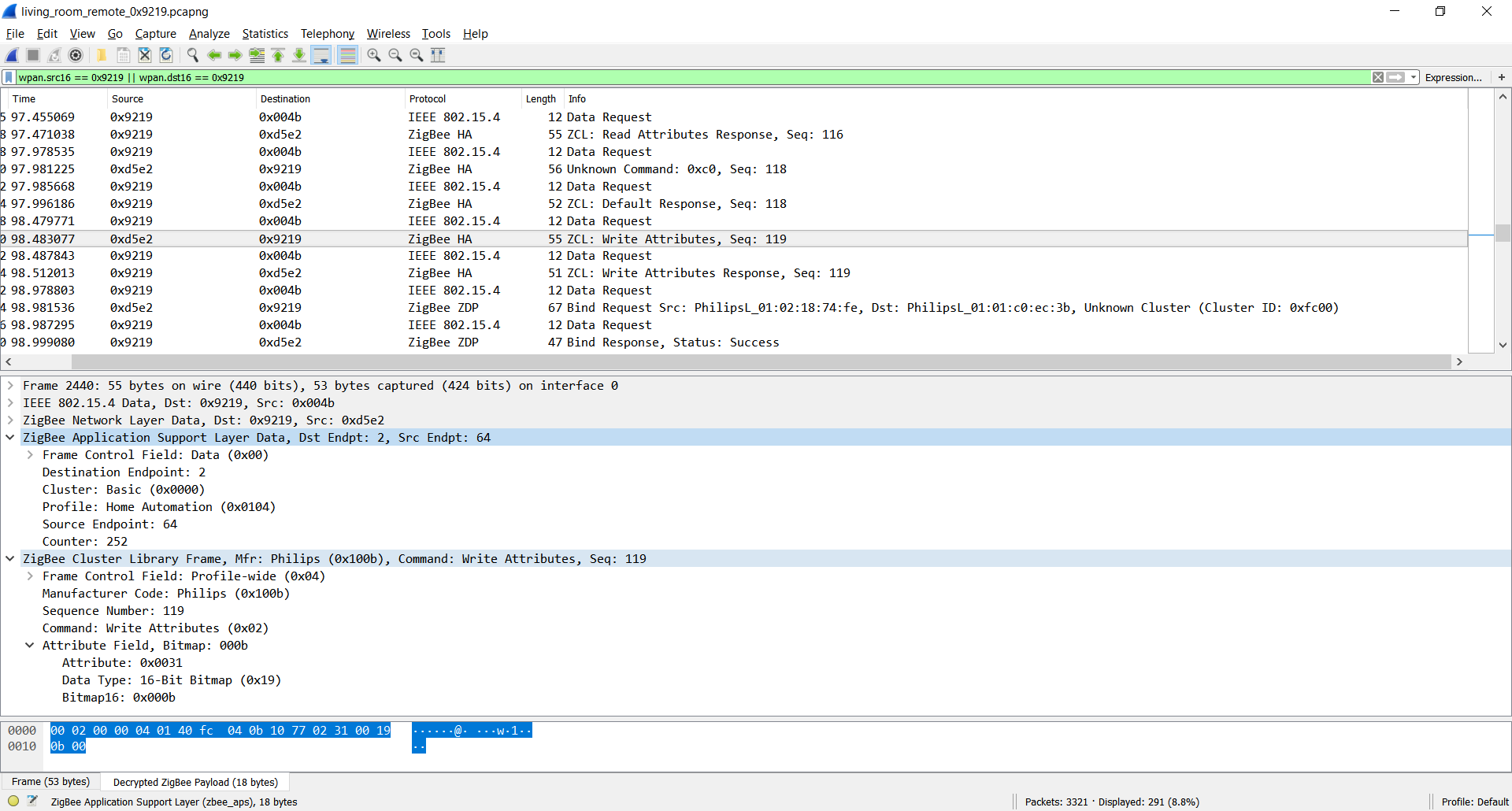Expand the IEEE 802.15.4 Data node
Screen dimensions: 1512x811
tap(10, 403)
